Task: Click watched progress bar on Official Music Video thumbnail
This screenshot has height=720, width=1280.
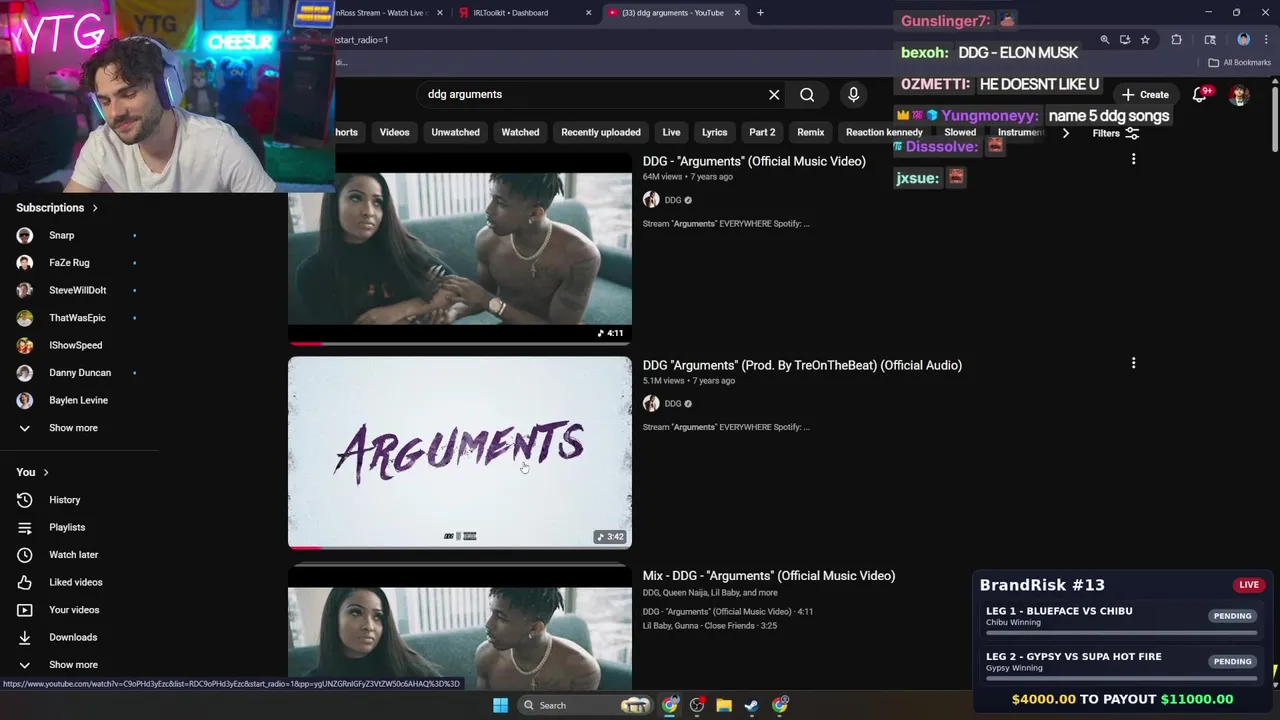Action: click(460, 343)
